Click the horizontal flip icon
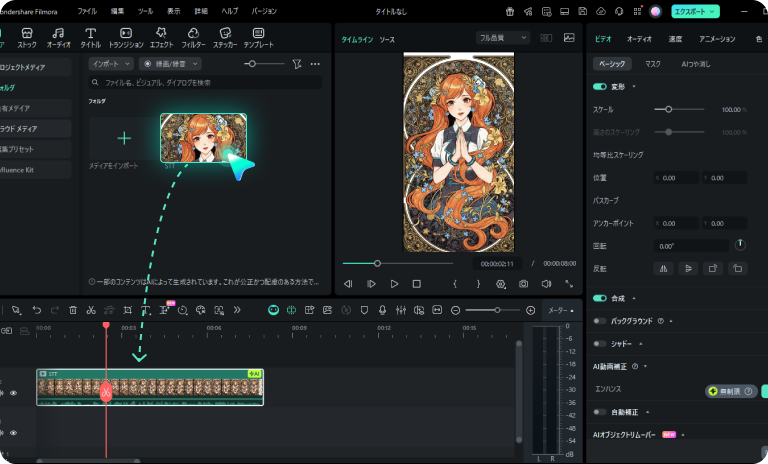 click(662, 268)
